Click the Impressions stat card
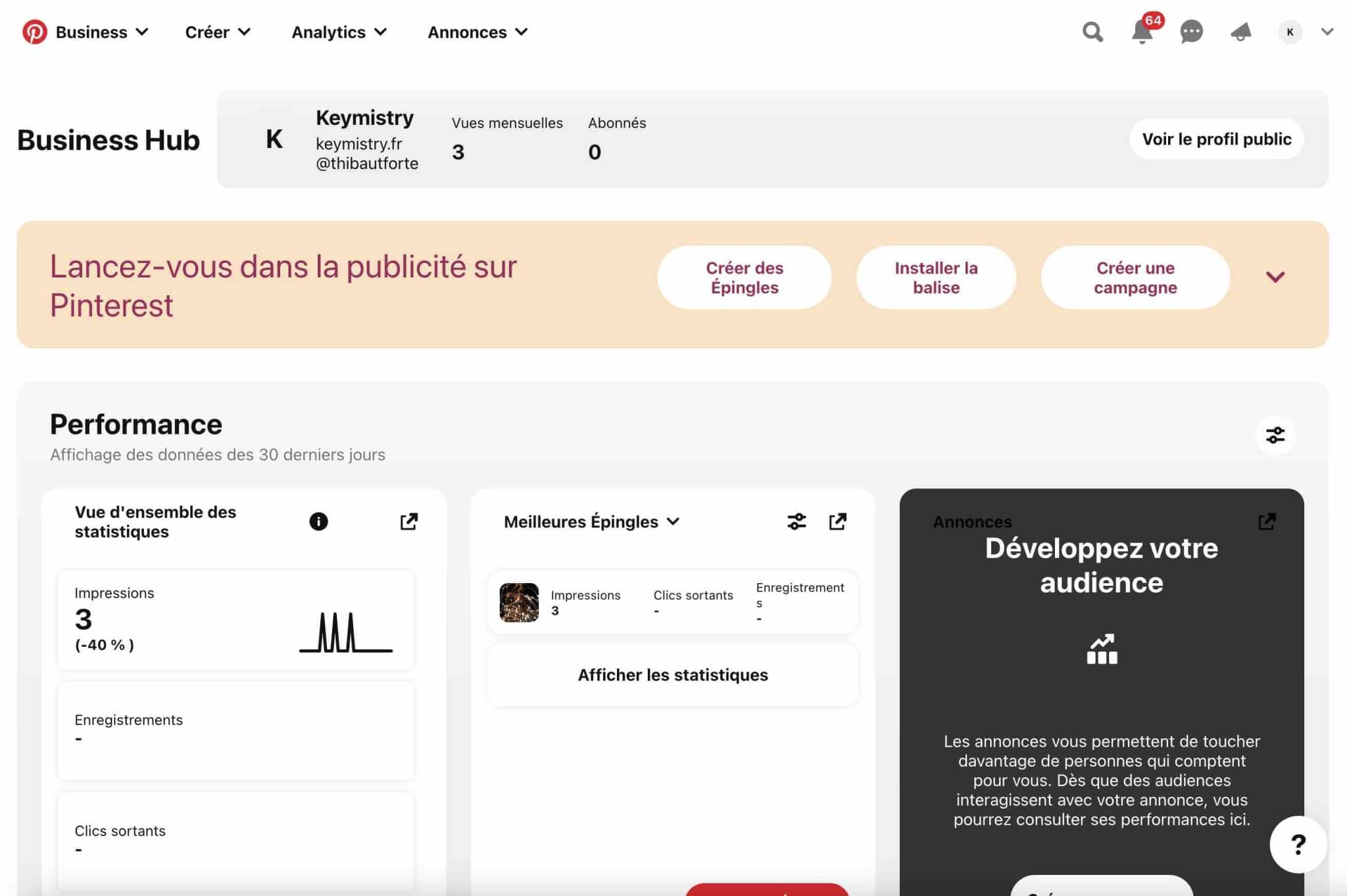 pos(235,619)
